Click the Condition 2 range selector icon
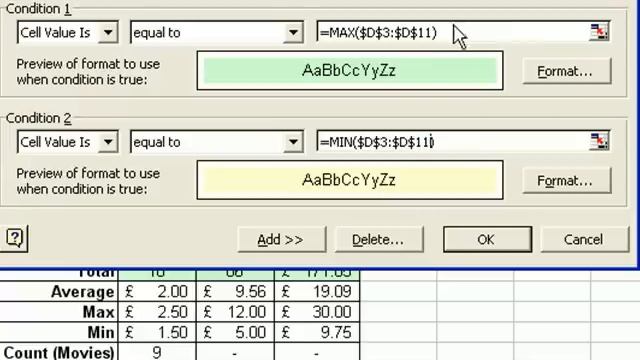Viewport: 640px width, 360px height. tap(599, 141)
